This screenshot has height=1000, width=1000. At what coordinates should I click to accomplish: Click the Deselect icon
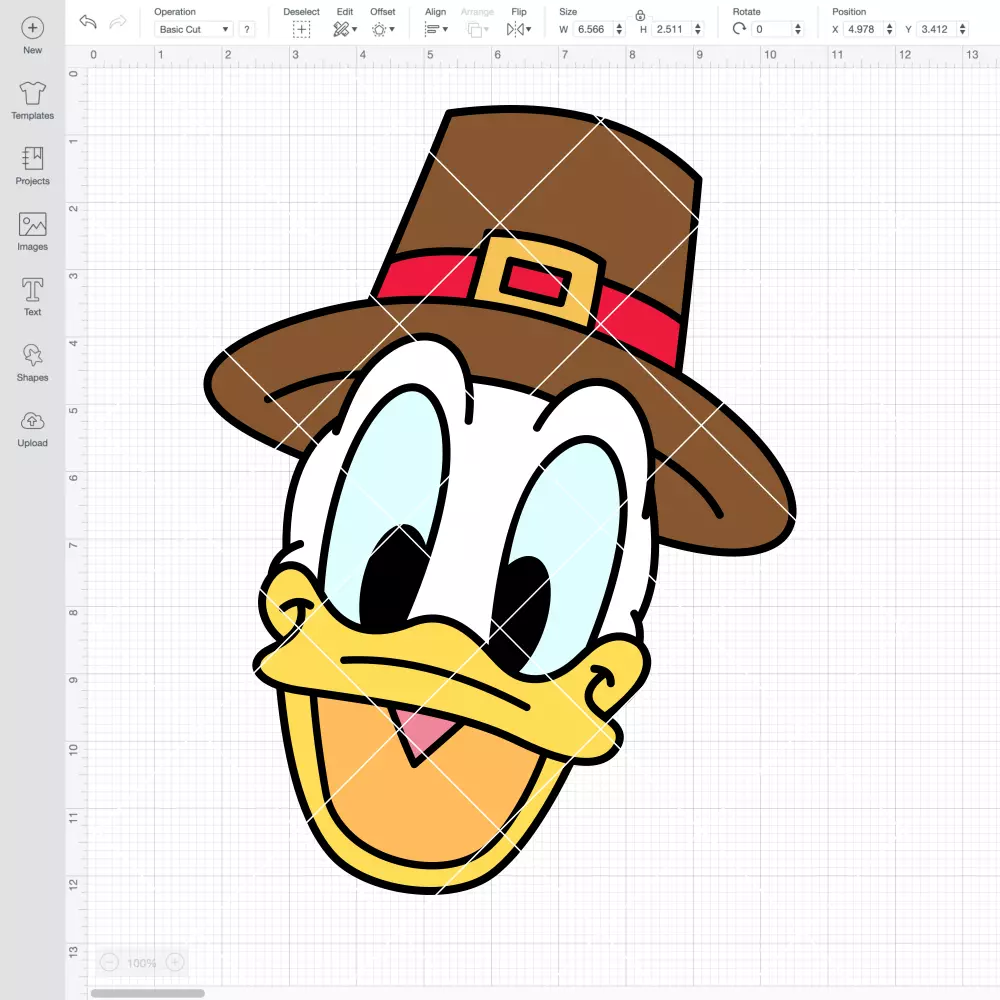click(x=302, y=29)
